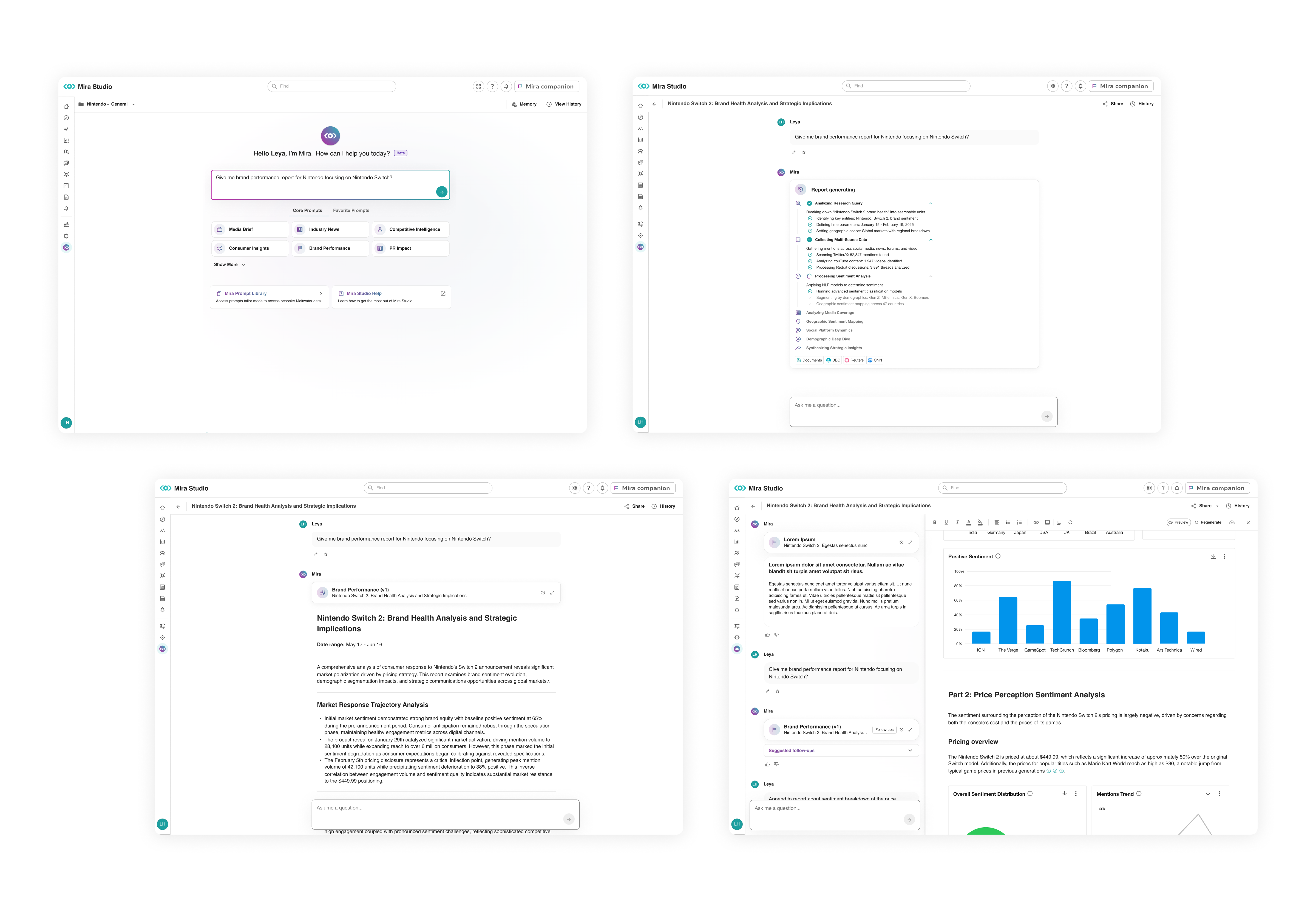The image size is (1316, 898).
Task: Choose the Competitive Intelligence prompt card
Action: pos(410,229)
